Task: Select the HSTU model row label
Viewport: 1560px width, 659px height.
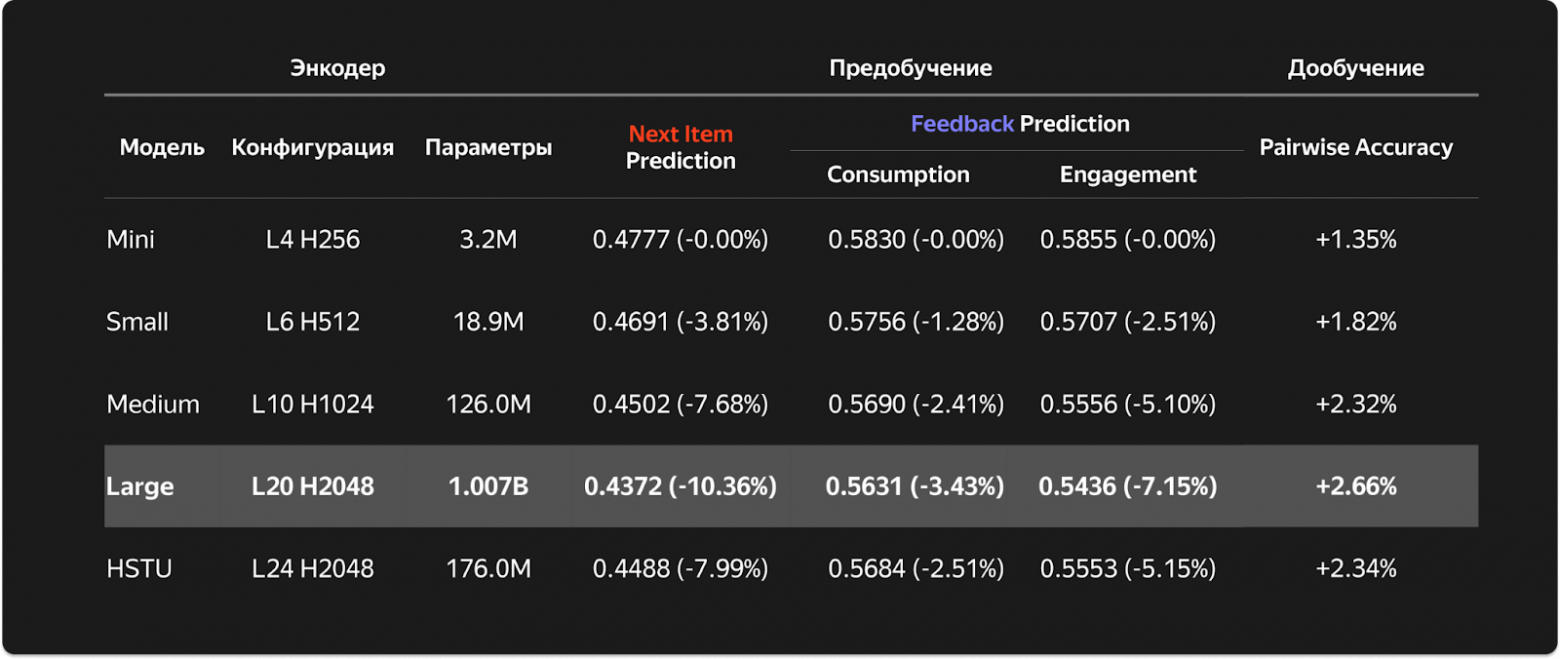Action: click(139, 569)
